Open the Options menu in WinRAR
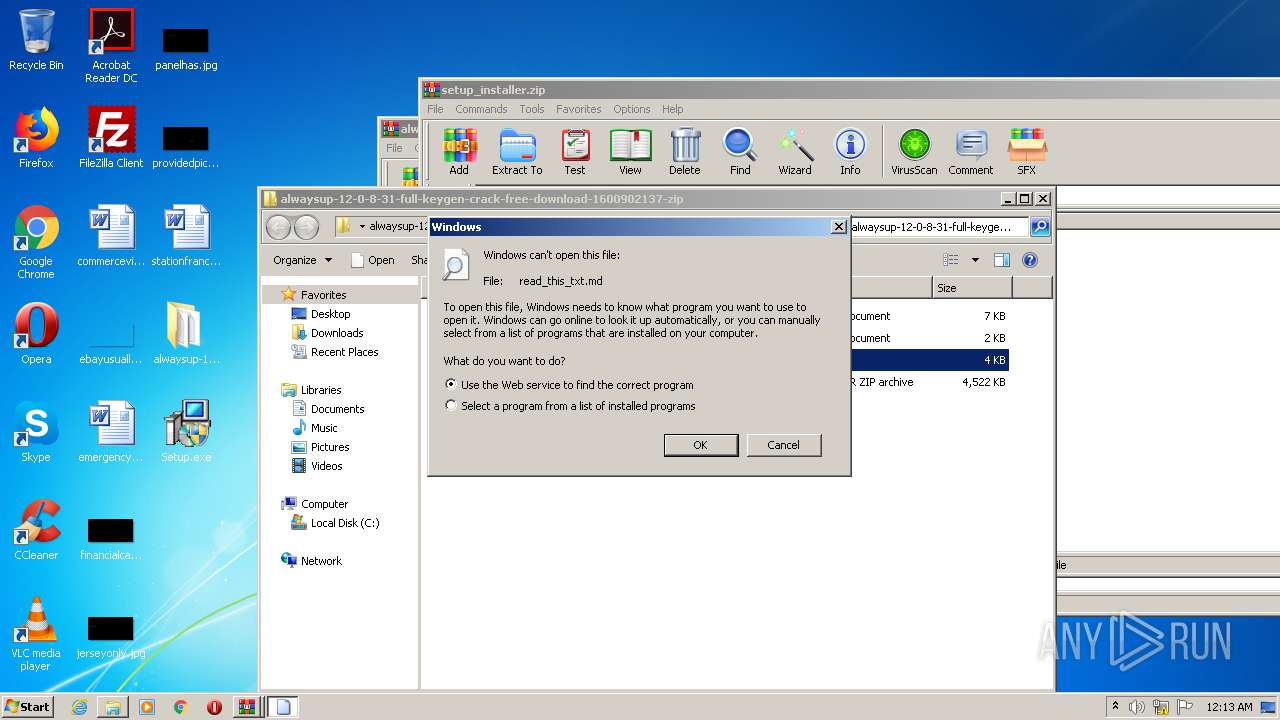The width and height of the screenshot is (1280, 720). point(632,109)
